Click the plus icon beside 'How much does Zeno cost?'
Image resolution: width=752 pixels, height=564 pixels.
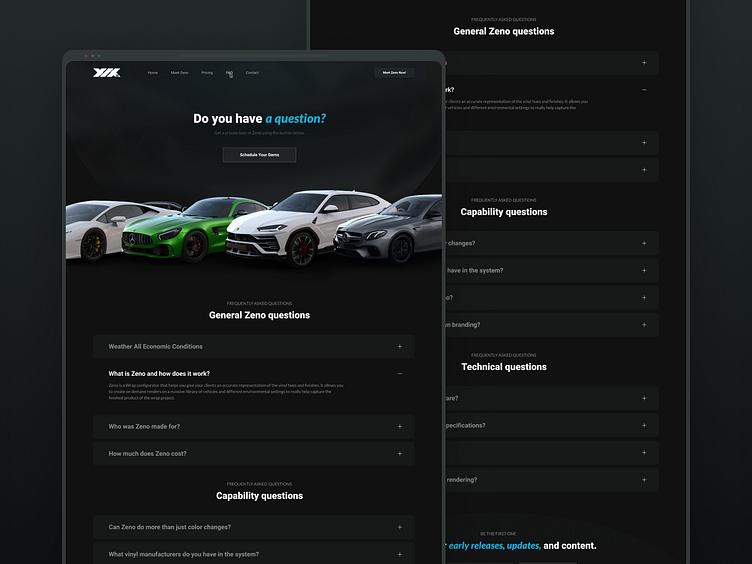click(x=400, y=454)
